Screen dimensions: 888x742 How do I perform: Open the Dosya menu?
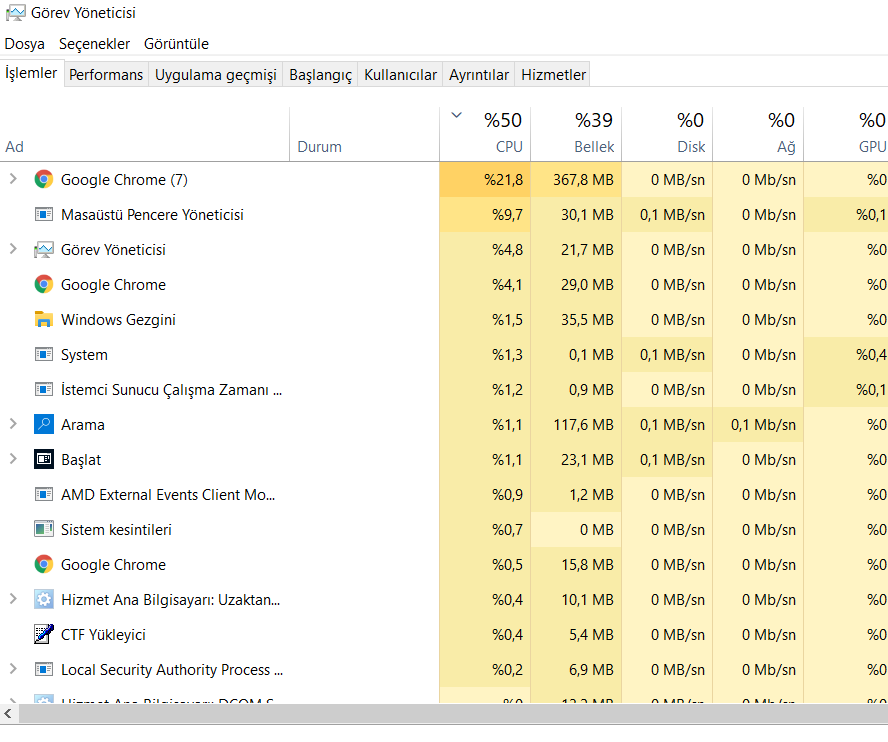[24, 44]
